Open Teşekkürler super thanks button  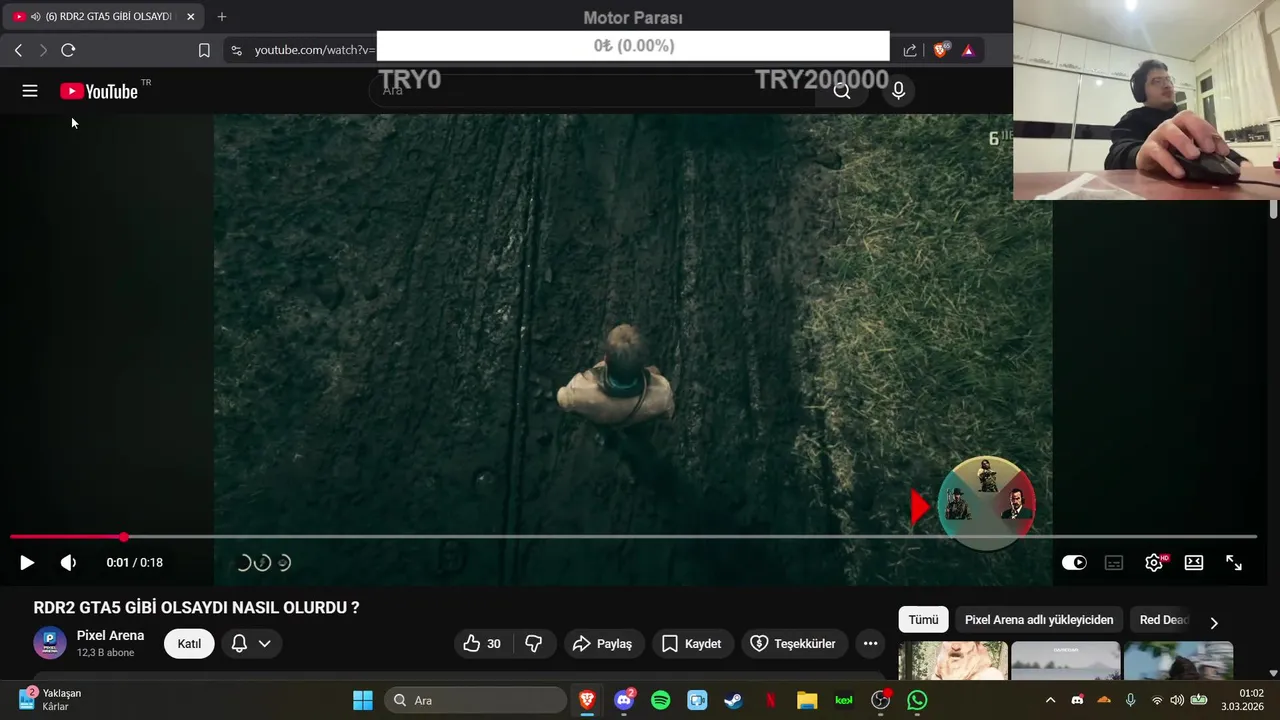pos(793,644)
